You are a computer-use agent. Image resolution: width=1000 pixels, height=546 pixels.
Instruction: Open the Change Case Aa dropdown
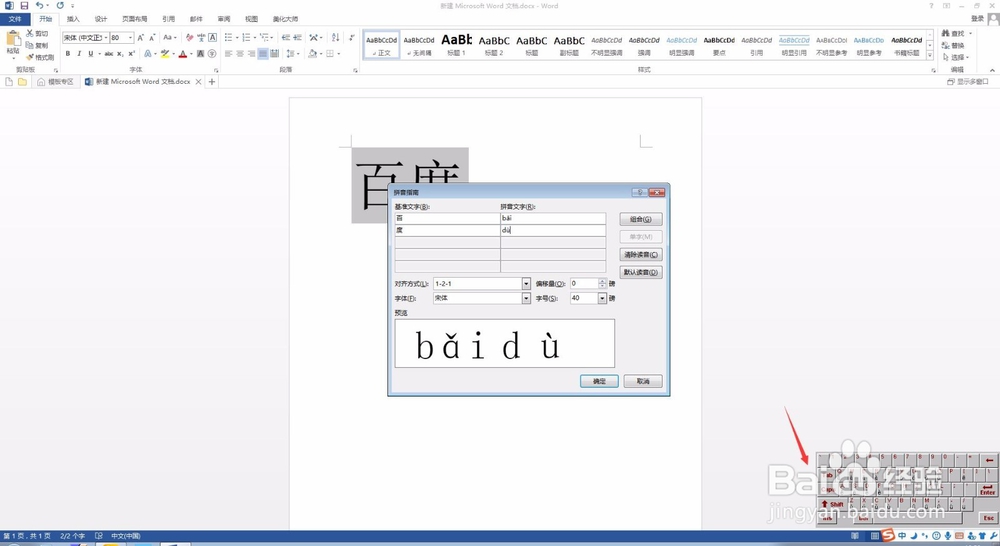[x=169, y=38]
